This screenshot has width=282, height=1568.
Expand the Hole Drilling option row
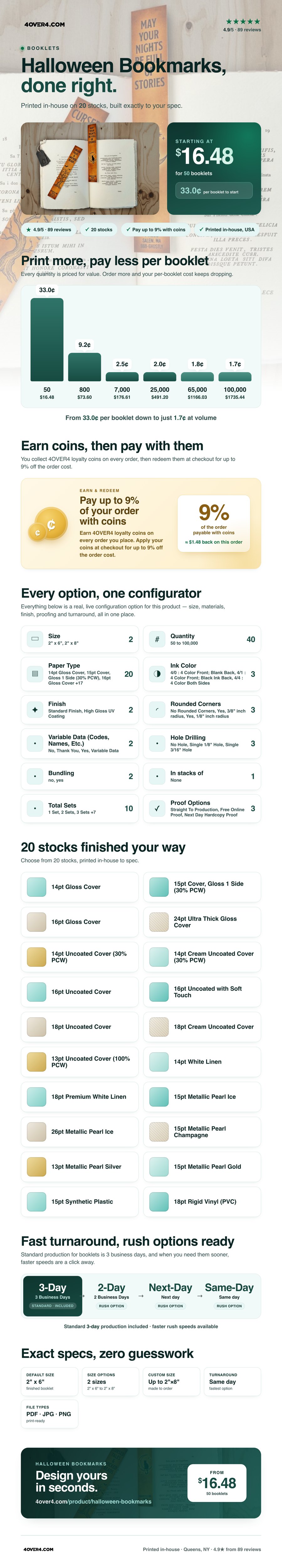(x=202, y=743)
